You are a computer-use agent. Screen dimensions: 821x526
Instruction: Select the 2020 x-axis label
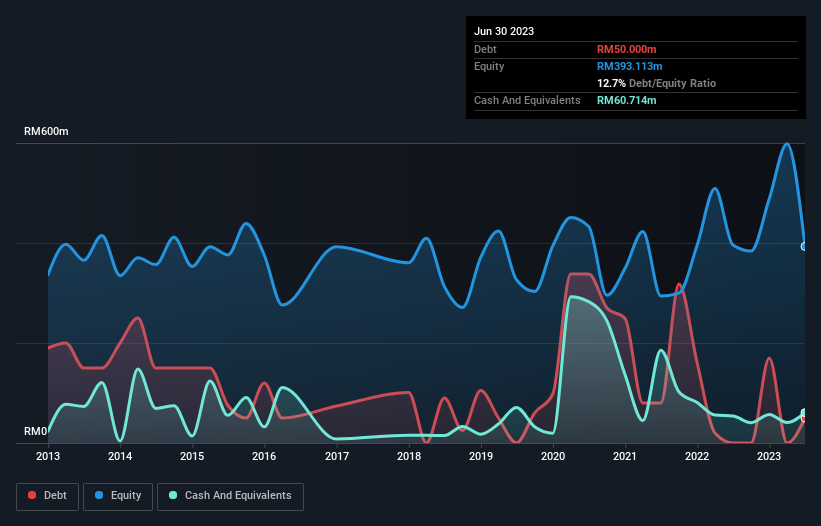coord(553,456)
